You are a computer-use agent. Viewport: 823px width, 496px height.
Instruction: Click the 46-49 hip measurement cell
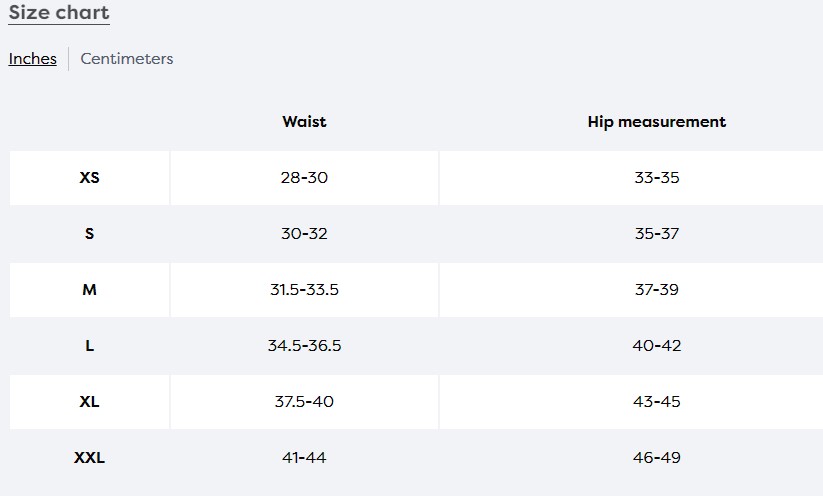click(x=656, y=458)
